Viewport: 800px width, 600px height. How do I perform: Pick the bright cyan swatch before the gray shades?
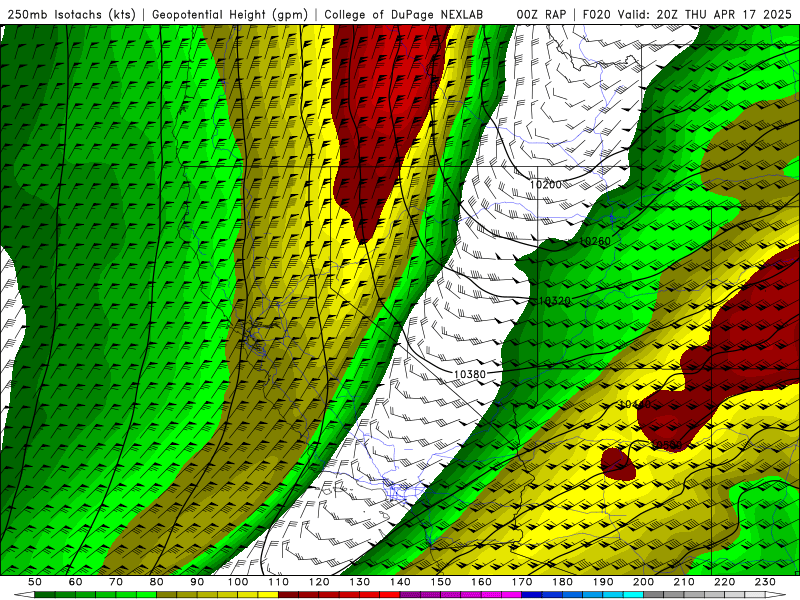pyautogui.click(x=633, y=594)
